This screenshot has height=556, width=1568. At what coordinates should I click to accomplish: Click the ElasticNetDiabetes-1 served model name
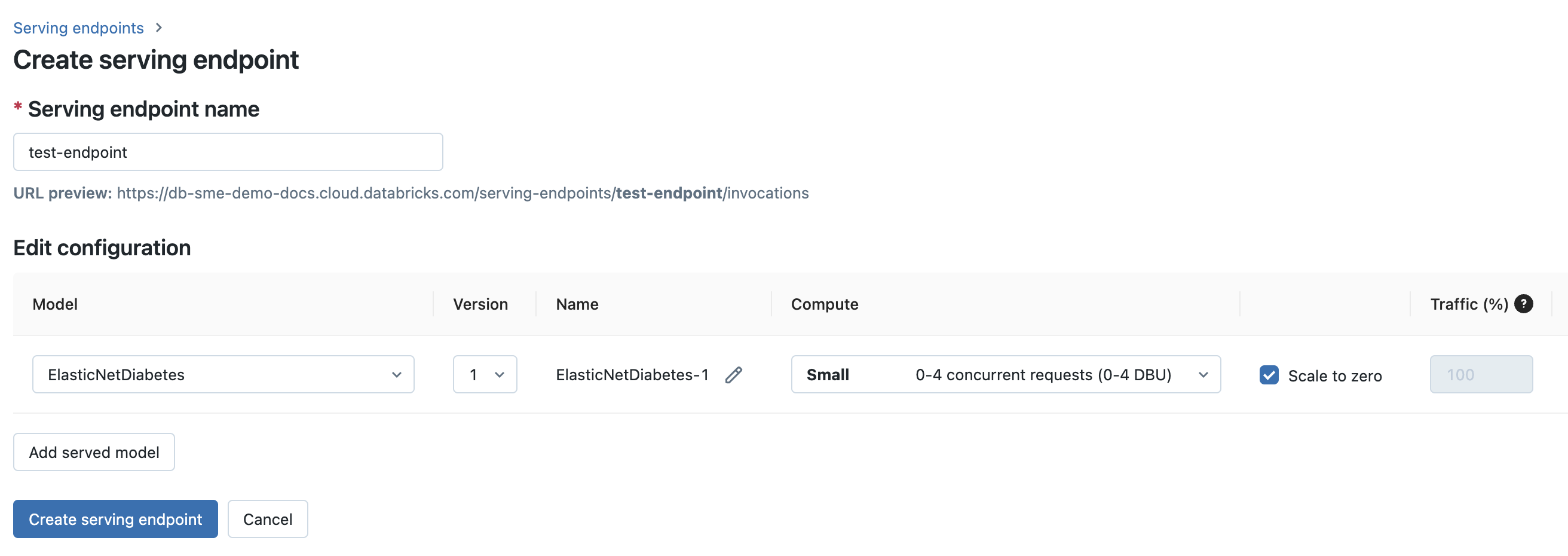(632, 374)
